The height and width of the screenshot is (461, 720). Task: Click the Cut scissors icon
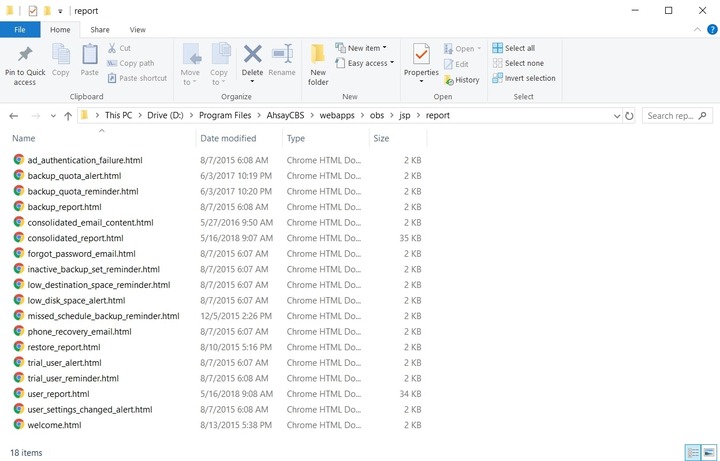[112, 48]
